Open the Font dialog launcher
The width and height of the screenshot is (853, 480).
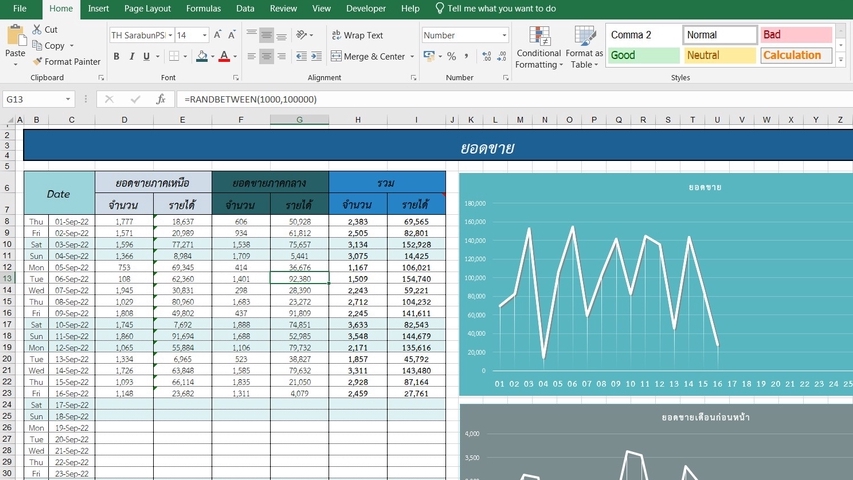click(x=236, y=78)
